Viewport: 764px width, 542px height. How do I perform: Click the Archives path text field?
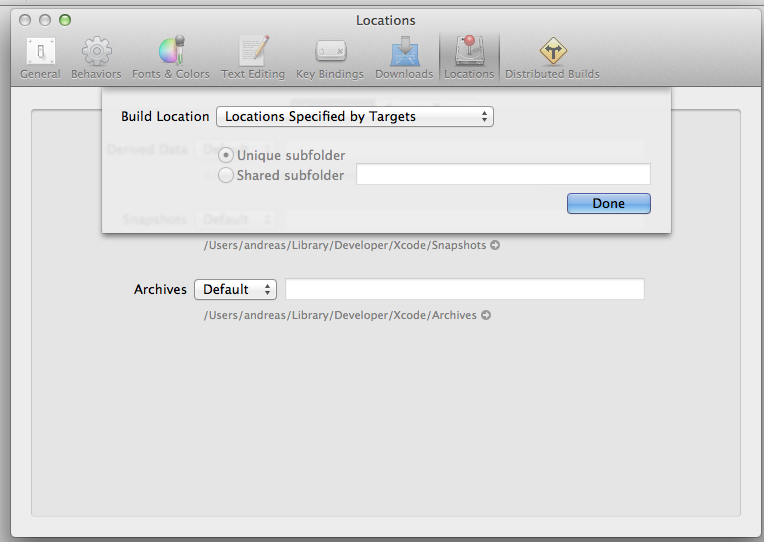tap(465, 289)
